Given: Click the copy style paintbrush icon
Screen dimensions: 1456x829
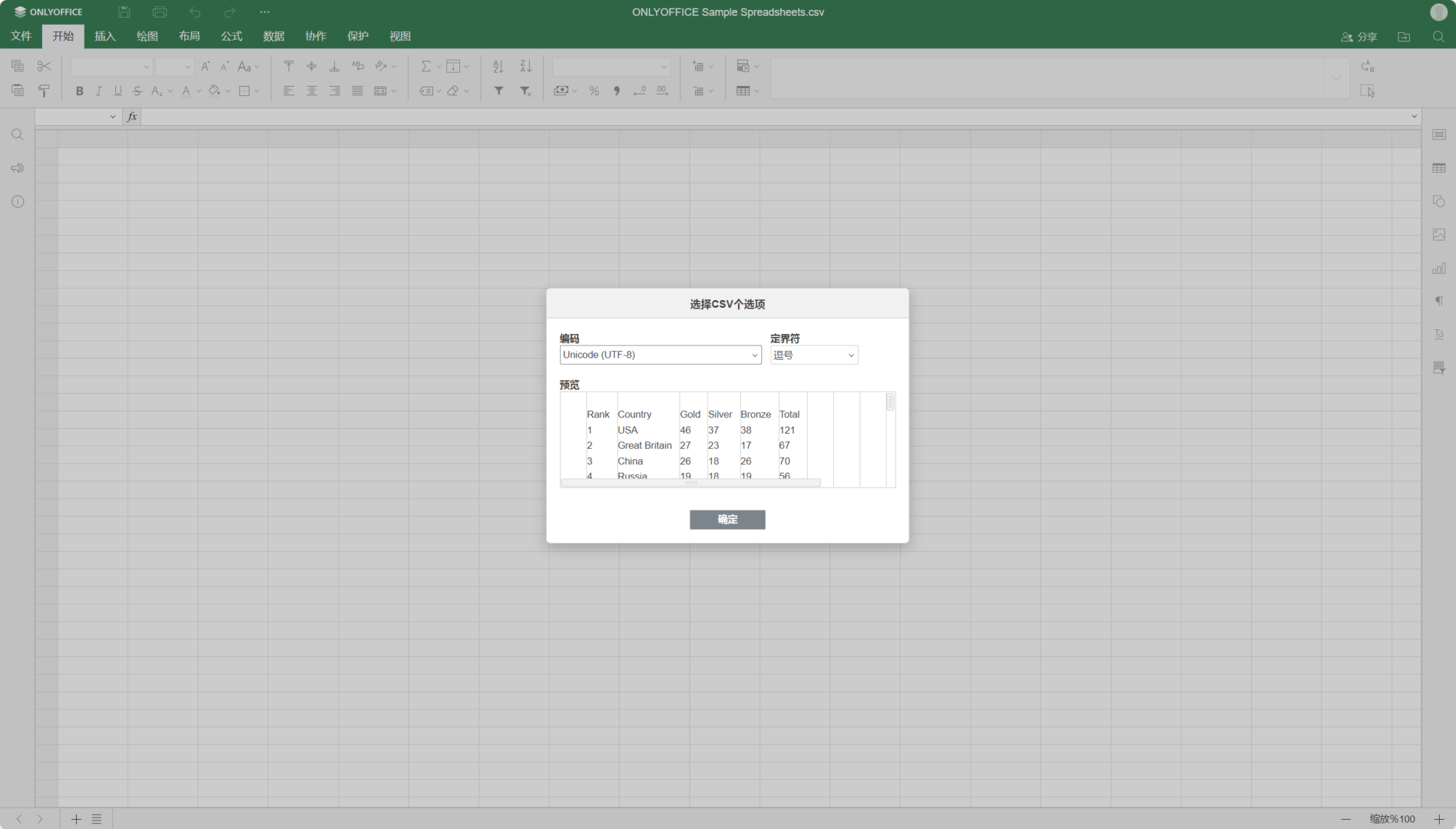Looking at the screenshot, I should pos(44,91).
